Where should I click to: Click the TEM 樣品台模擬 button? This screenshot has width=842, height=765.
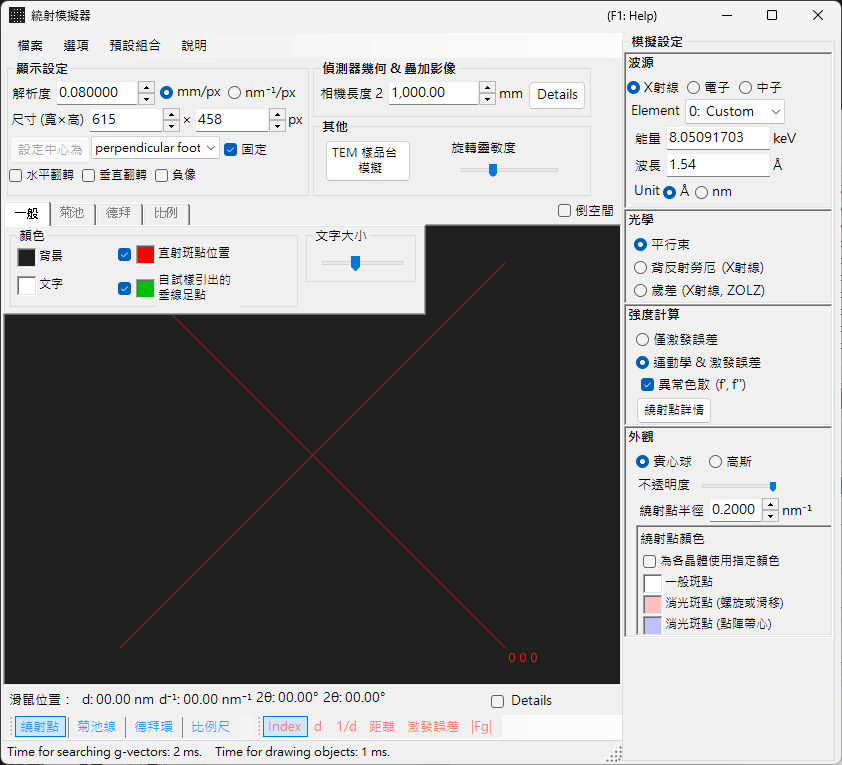[367, 161]
